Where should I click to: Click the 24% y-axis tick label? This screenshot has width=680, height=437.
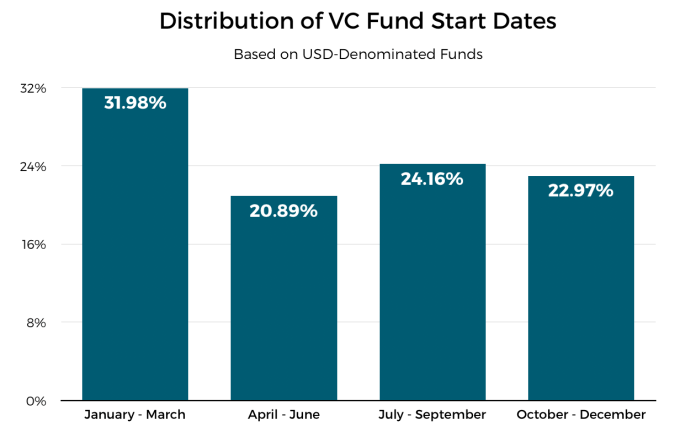[x=34, y=166]
